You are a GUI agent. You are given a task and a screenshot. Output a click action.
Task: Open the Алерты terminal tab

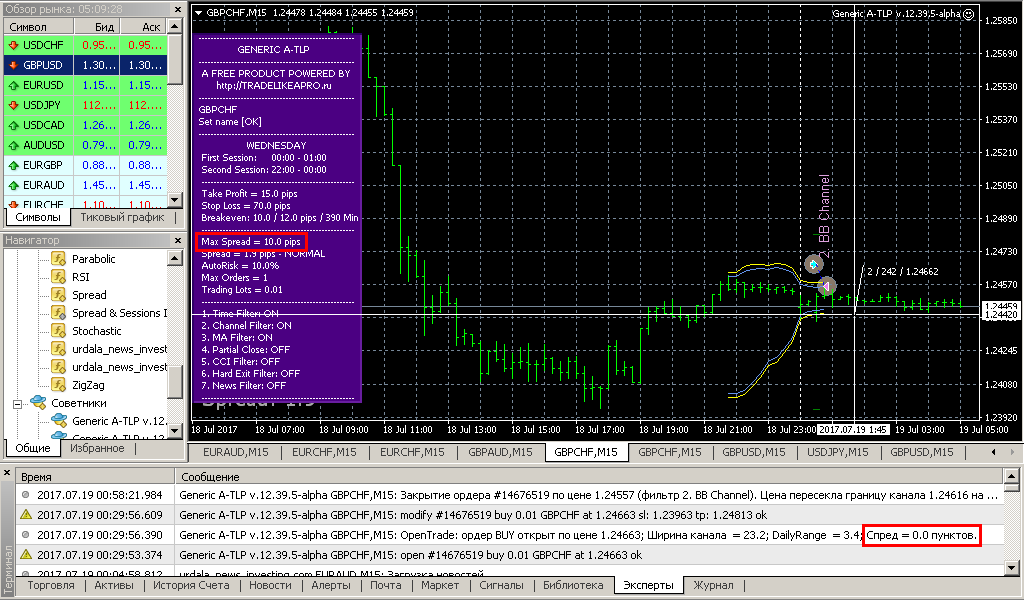click(330, 585)
